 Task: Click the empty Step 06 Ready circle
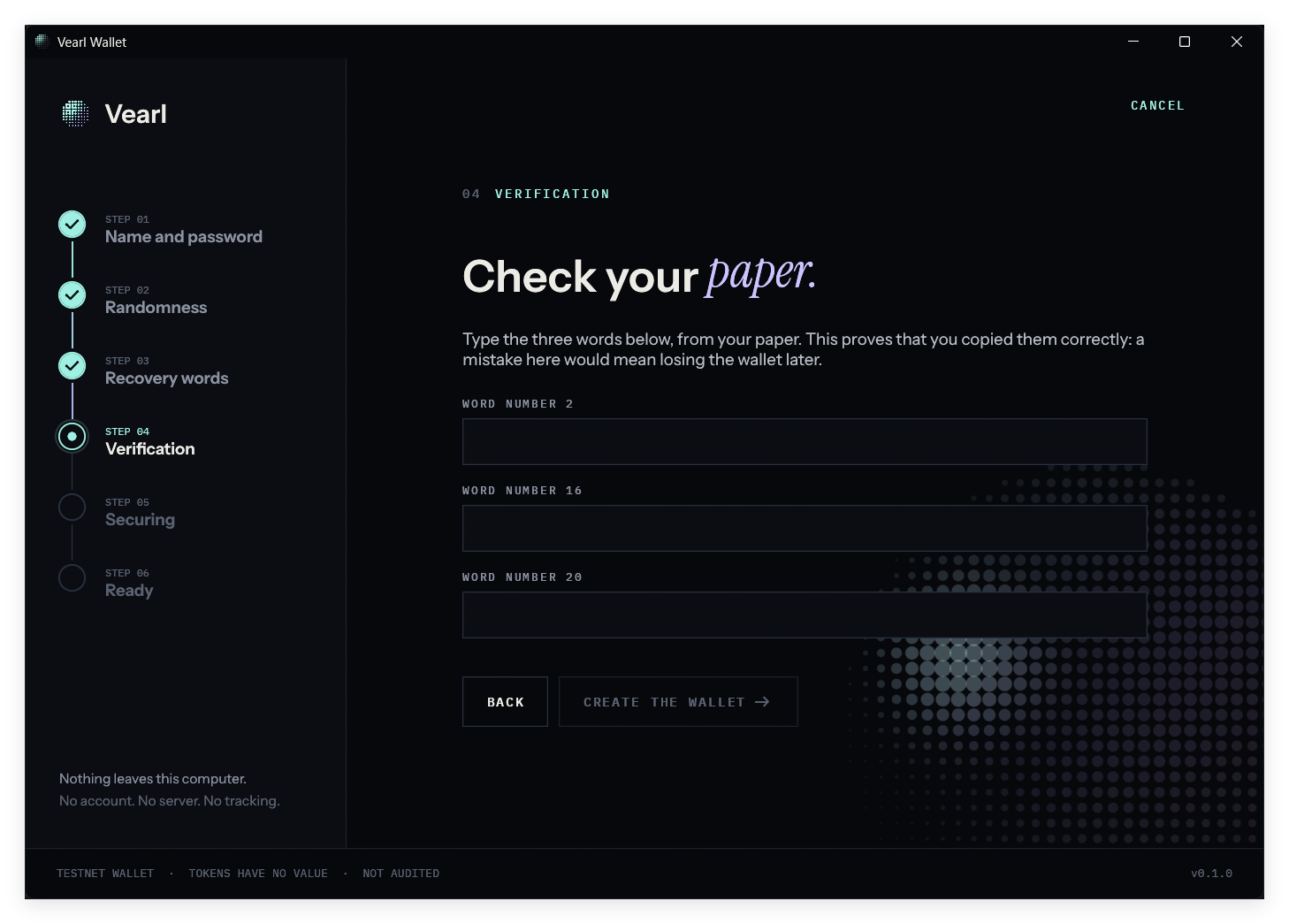pos(72,578)
